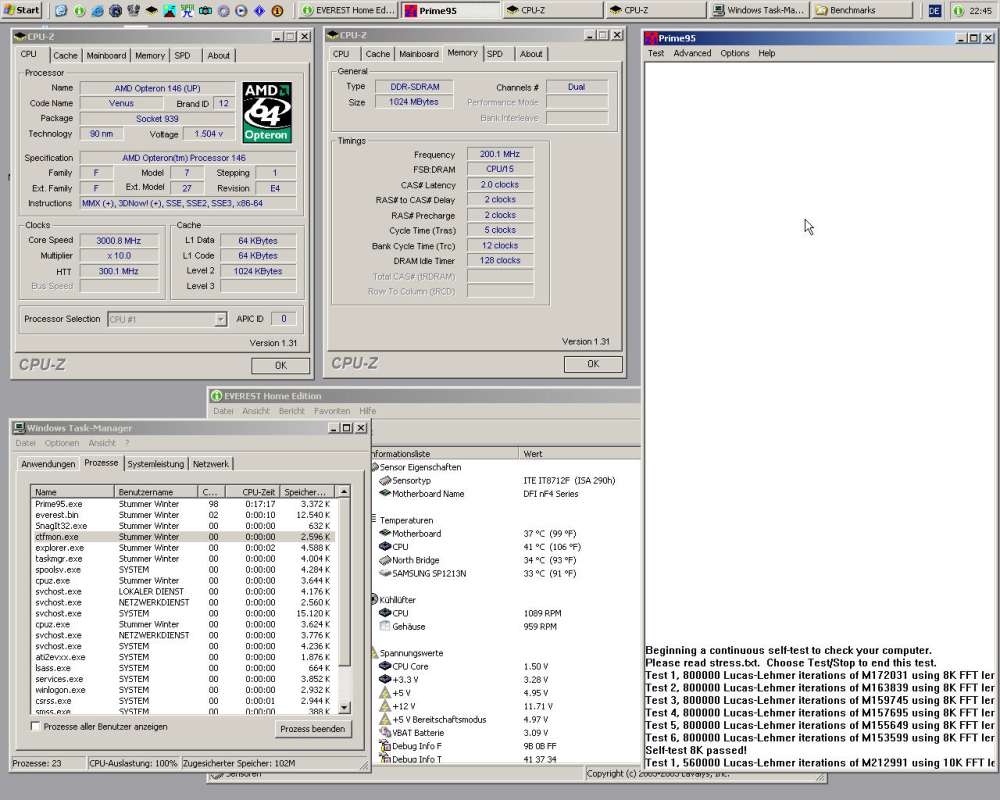Select taskmgr.exe process row

(x=182, y=558)
